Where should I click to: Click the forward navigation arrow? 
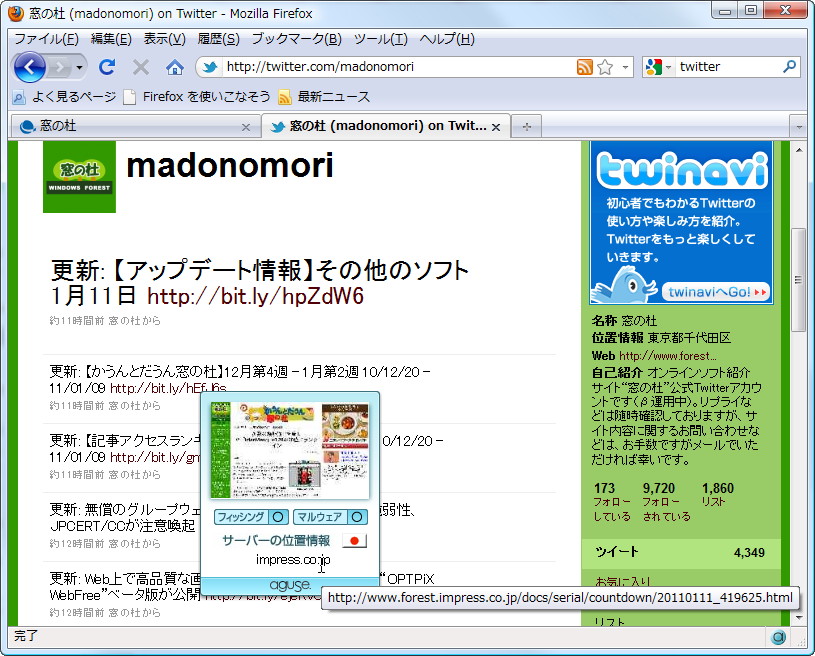pyautogui.click(x=60, y=67)
